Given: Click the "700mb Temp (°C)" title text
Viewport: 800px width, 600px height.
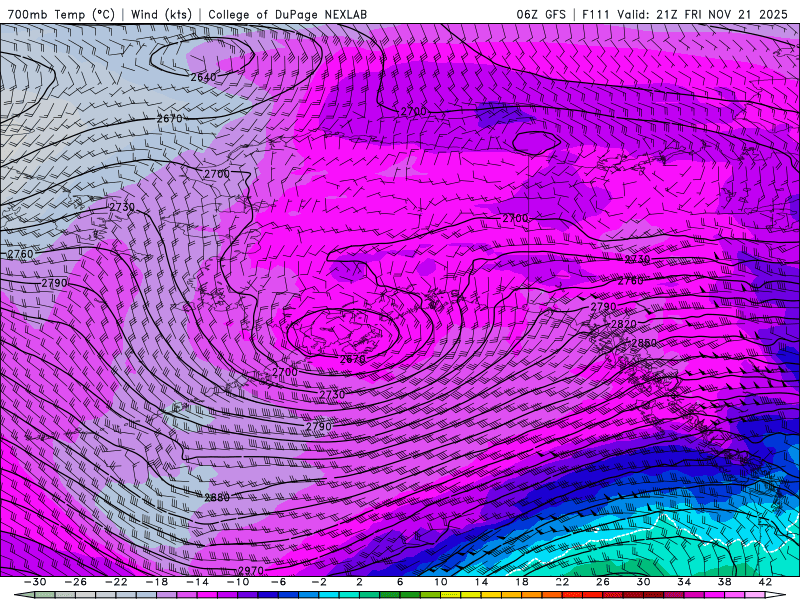Looking at the screenshot, I should (x=61, y=14).
